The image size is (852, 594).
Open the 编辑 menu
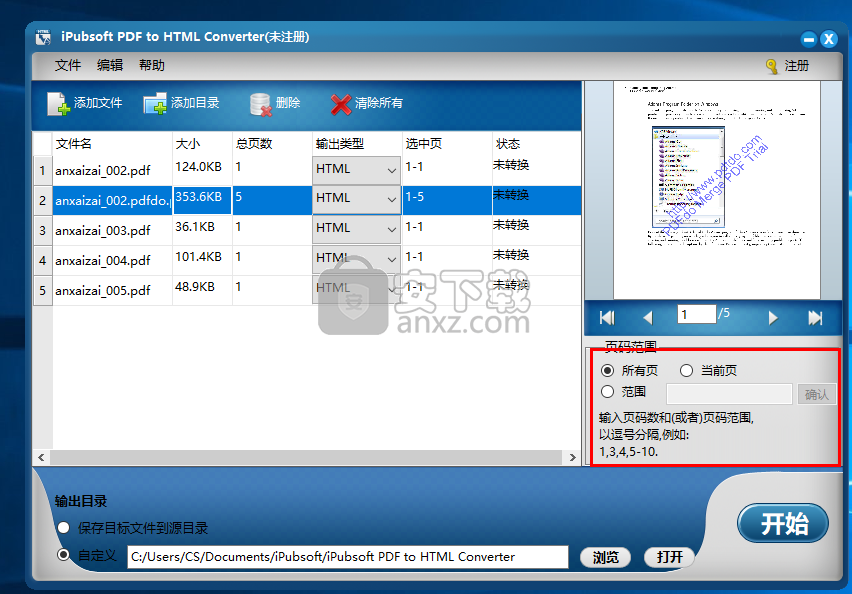click(110, 65)
